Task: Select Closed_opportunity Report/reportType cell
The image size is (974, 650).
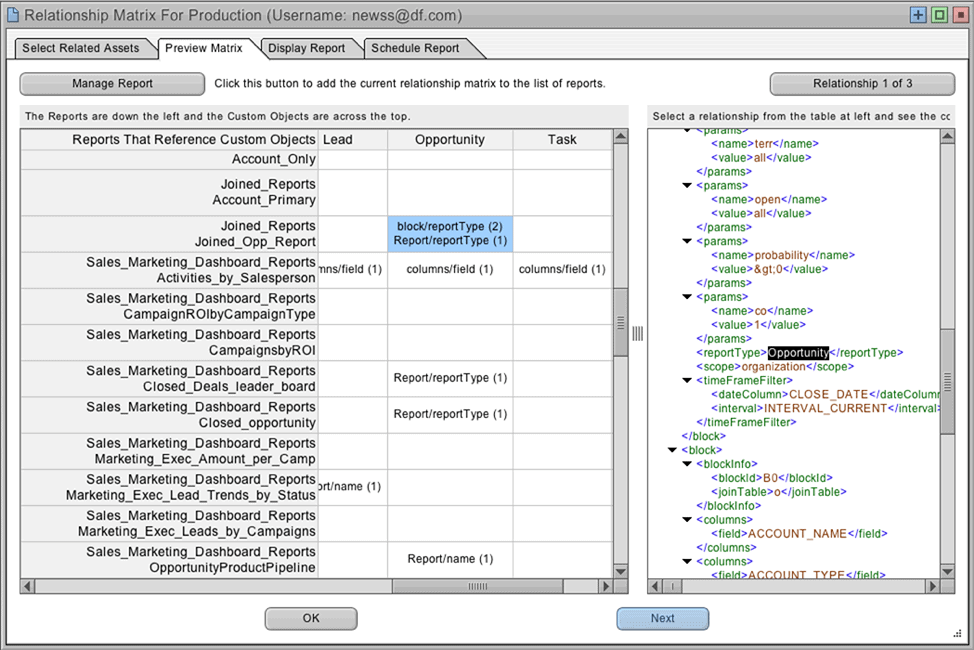Action: pyautogui.click(x=450, y=414)
